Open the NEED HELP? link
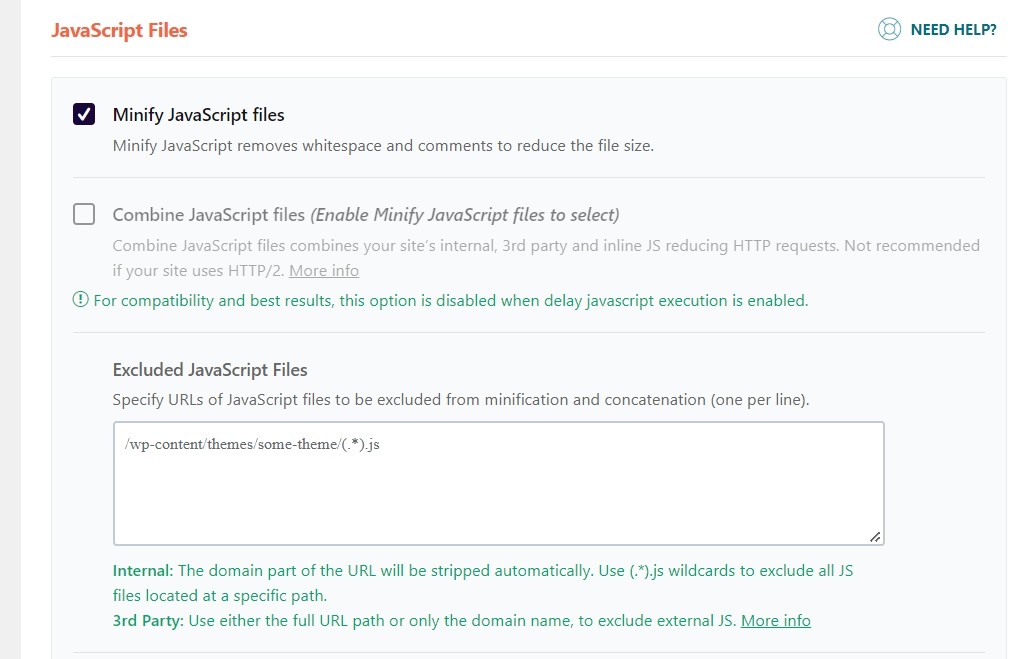The image size is (1022, 659). (953, 30)
